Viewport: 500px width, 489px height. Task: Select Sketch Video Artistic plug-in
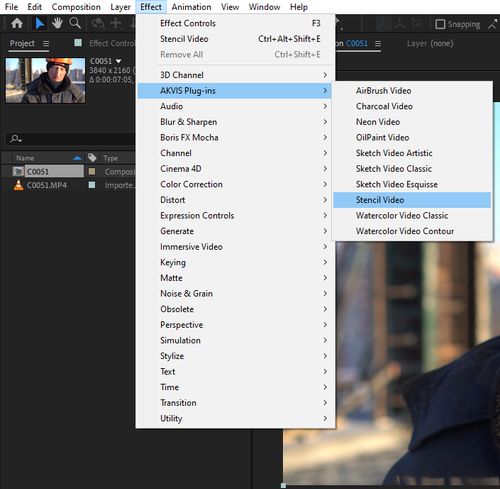click(412, 153)
